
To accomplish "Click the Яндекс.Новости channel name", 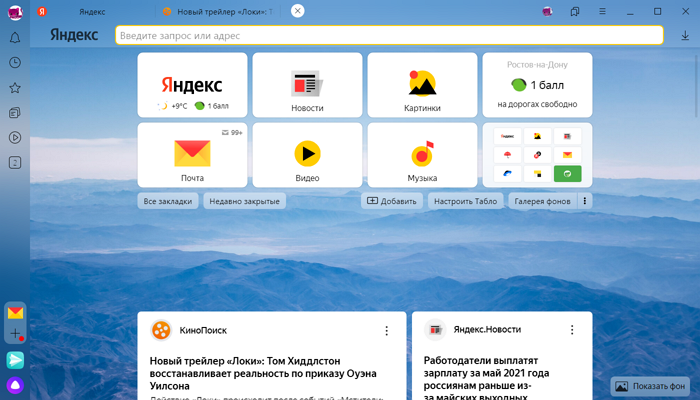I will (x=487, y=329).
